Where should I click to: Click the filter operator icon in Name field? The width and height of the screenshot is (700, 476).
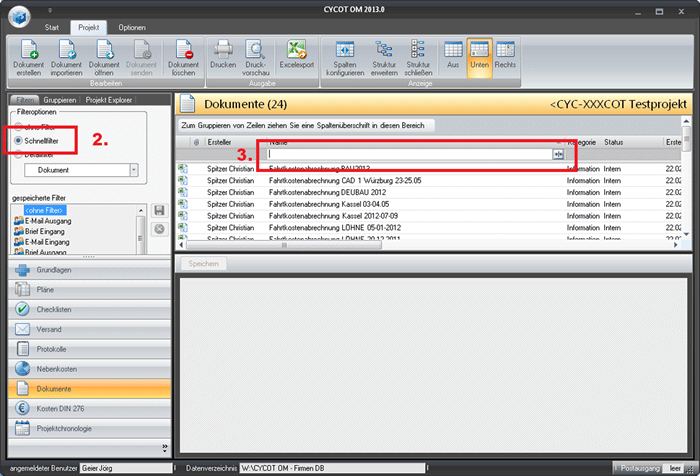click(558, 154)
